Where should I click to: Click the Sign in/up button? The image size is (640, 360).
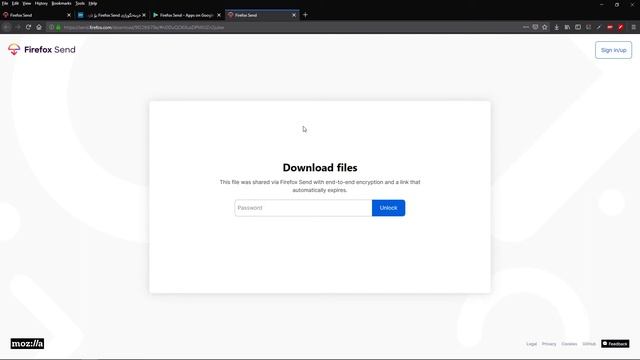pyautogui.click(x=613, y=50)
